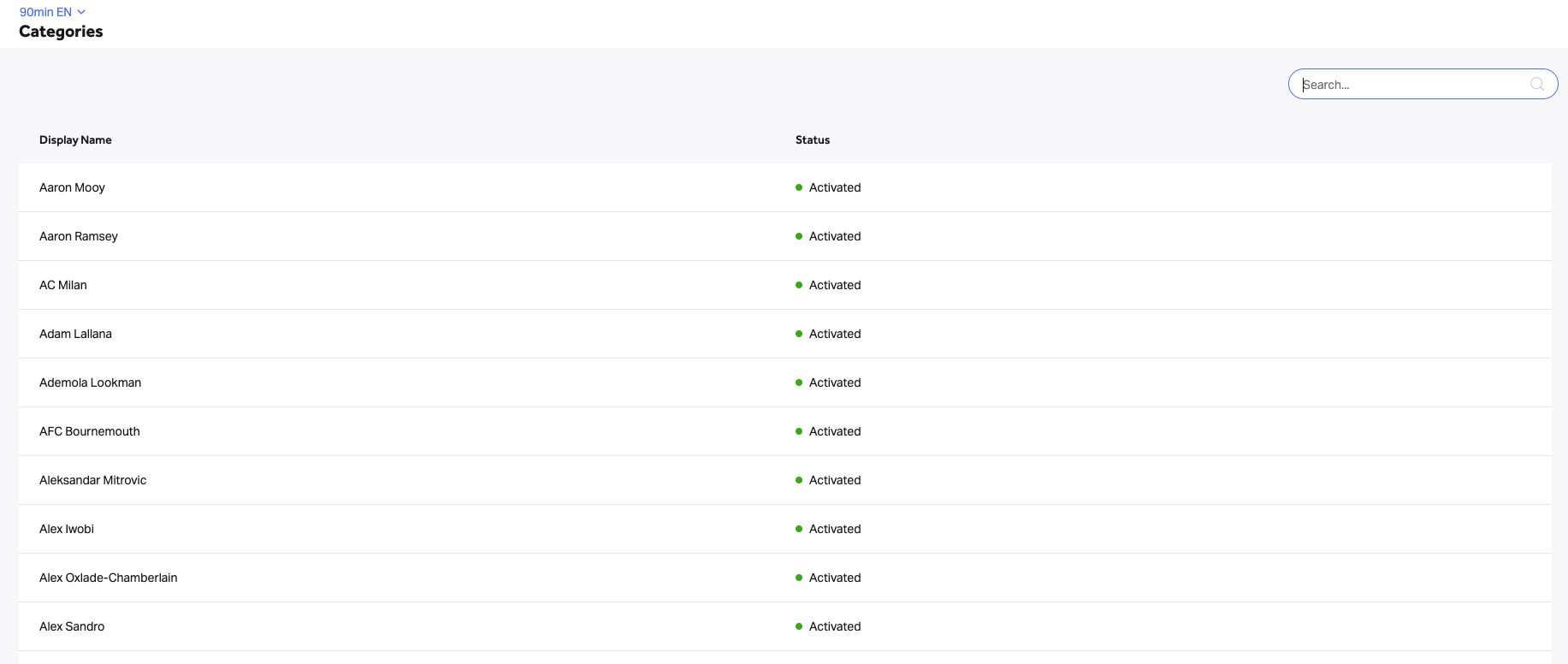Open the Alex Oxlade-Chamberlain category

[x=108, y=578]
